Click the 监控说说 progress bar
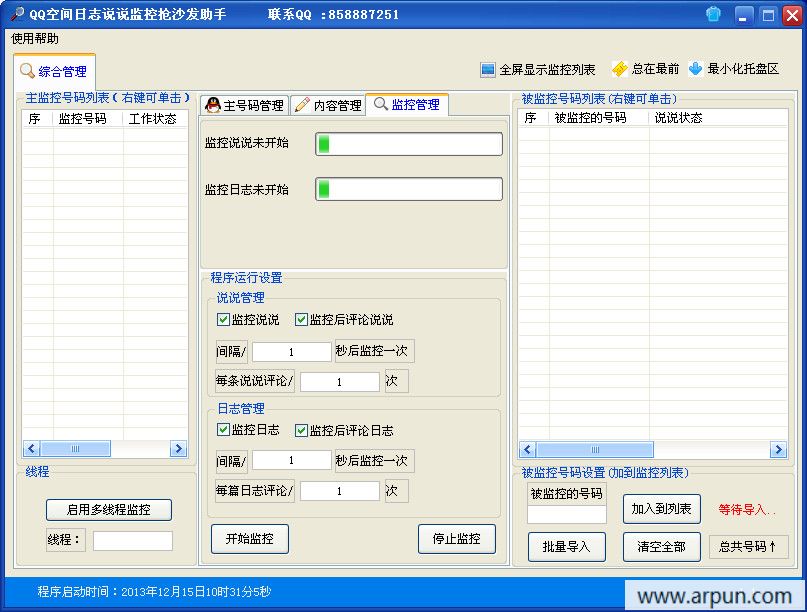The width and height of the screenshot is (807, 612). point(409,144)
